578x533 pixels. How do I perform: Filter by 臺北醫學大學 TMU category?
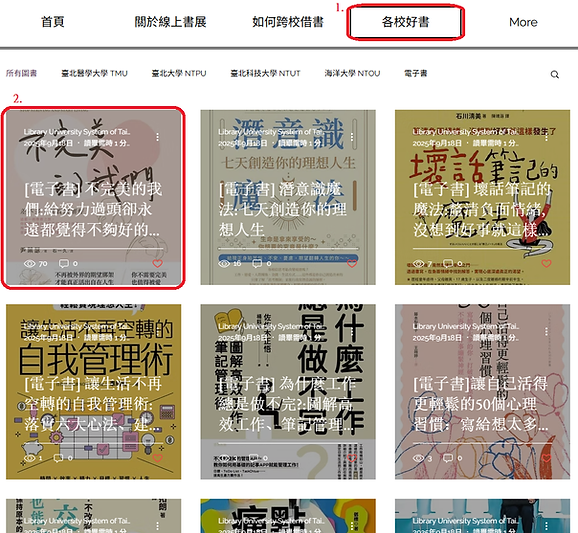coord(94,73)
